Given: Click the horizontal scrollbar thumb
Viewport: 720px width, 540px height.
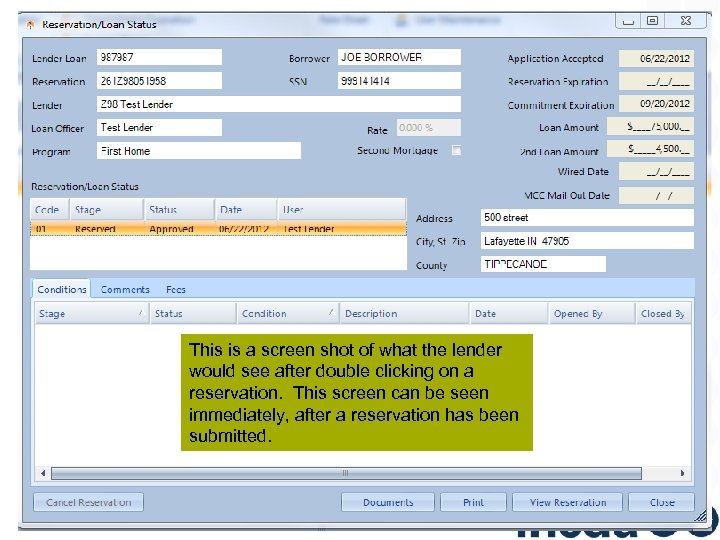Looking at the screenshot, I should coord(346,473).
